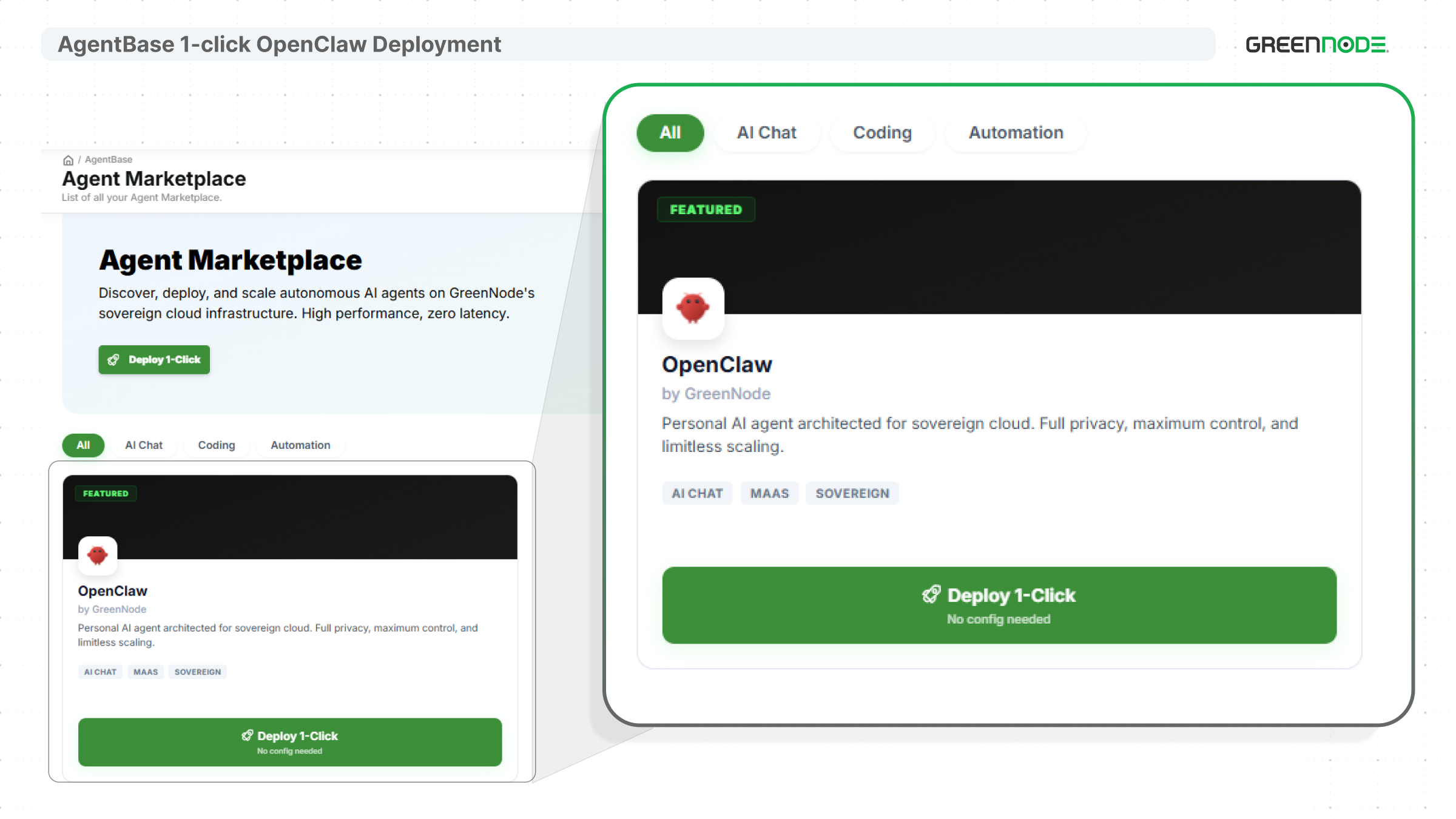1456x819 pixels.
Task: Choose the Coding tab in the enlarged panel
Action: pos(883,133)
